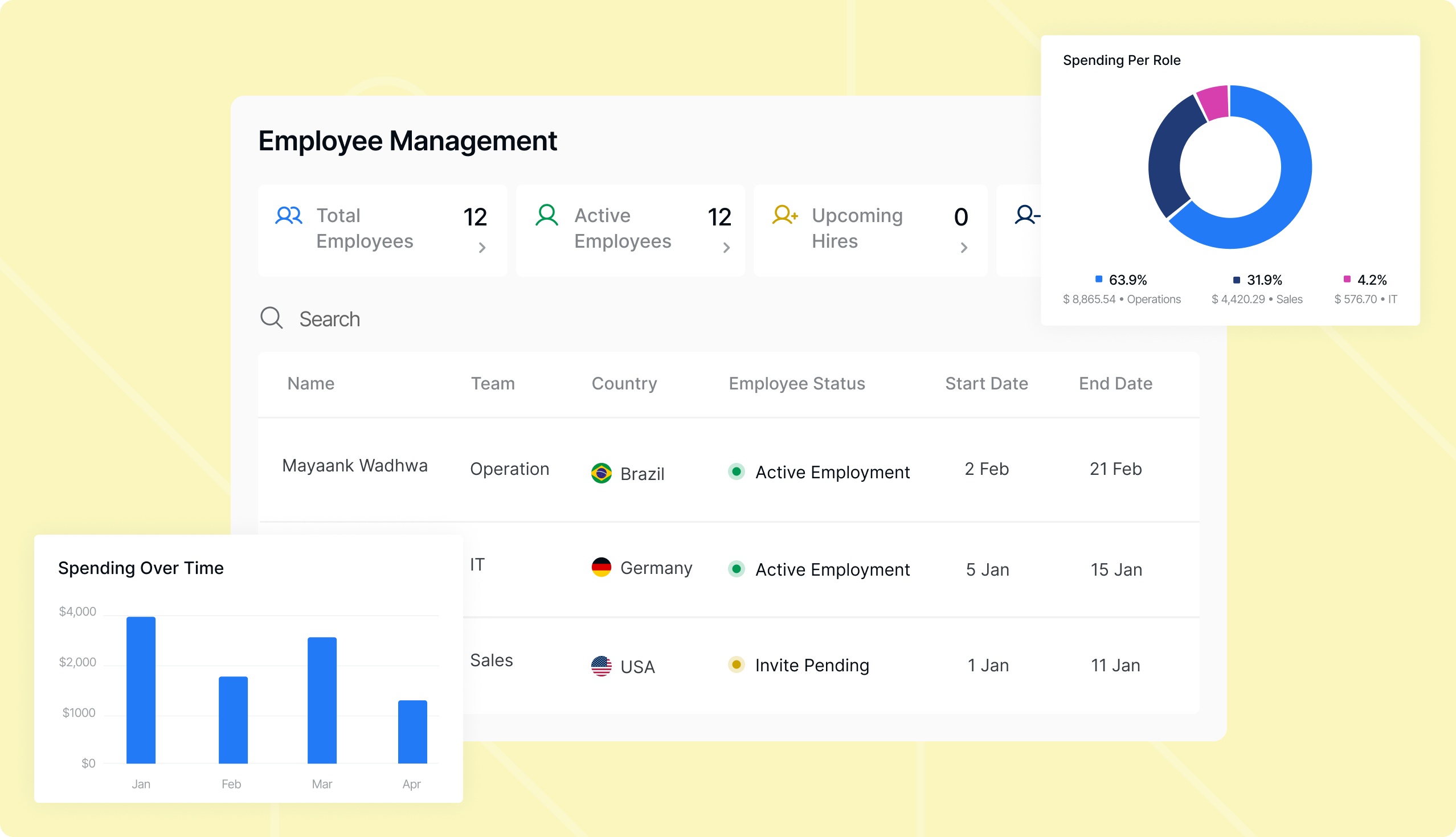Sort table by Employee Status header

tap(797, 383)
